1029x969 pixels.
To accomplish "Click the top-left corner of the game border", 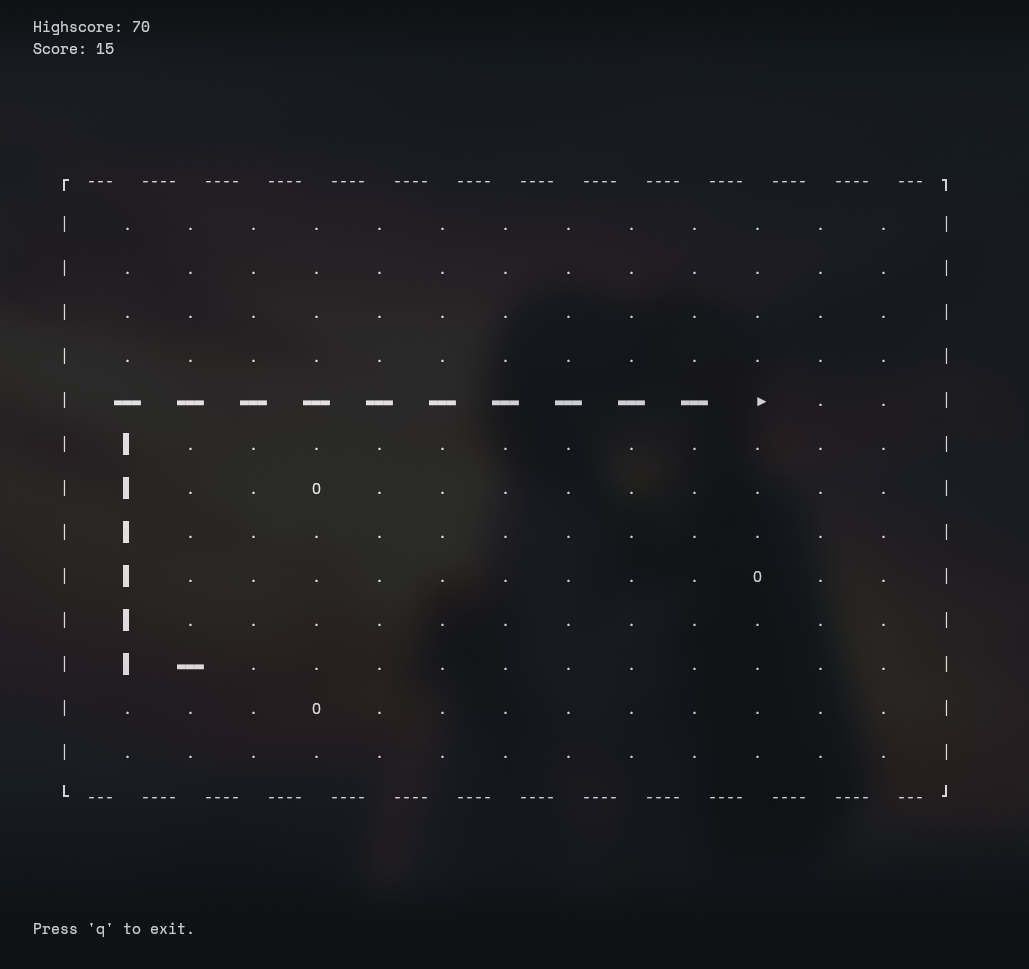I will (66, 184).
